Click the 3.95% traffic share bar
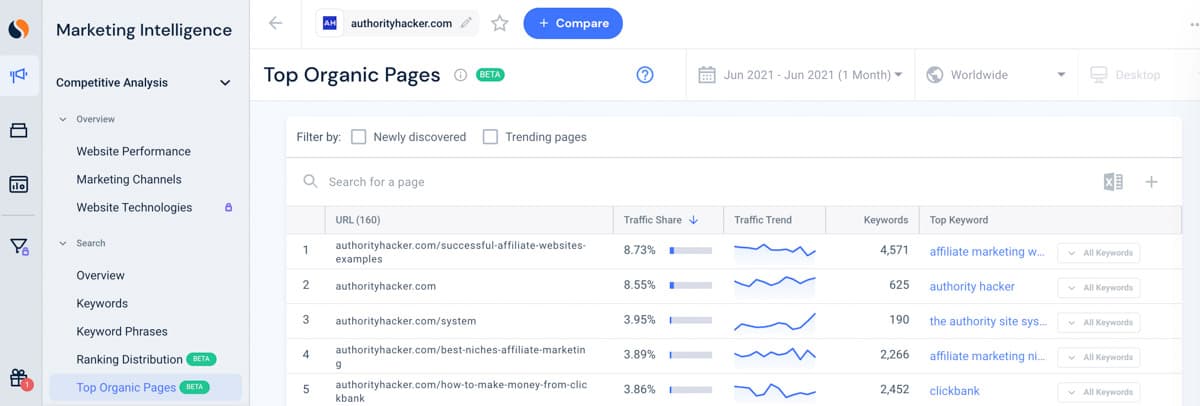1200x406 pixels. (690, 321)
